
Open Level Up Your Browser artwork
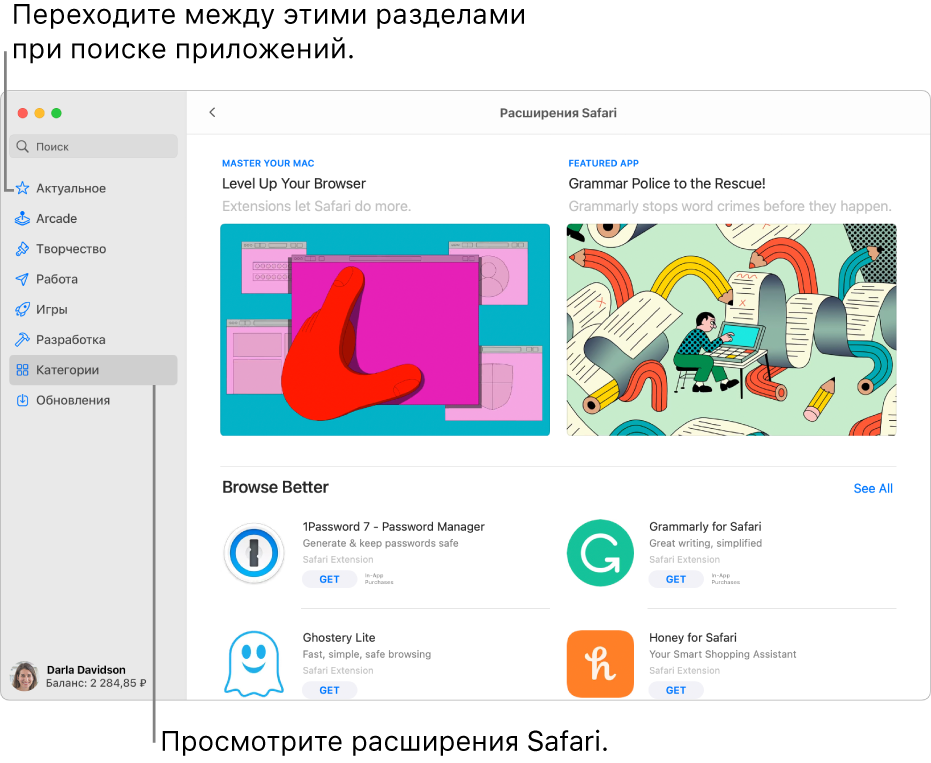[x=385, y=330]
